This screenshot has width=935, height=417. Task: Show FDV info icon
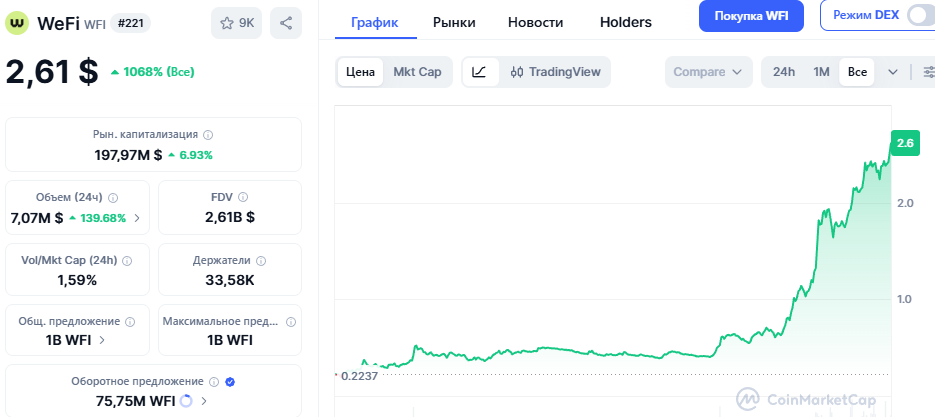[243, 197]
